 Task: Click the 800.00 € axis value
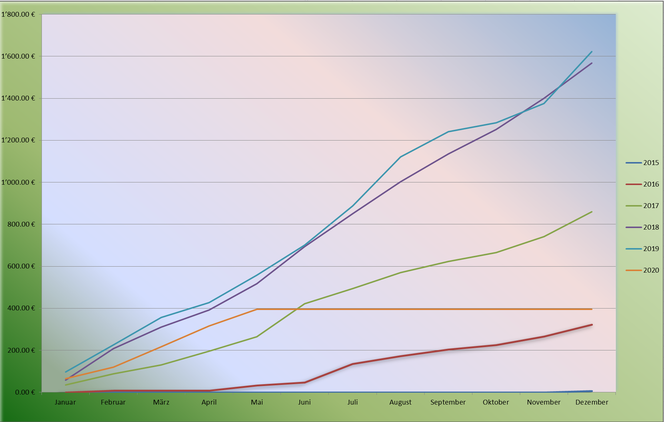click(21, 224)
